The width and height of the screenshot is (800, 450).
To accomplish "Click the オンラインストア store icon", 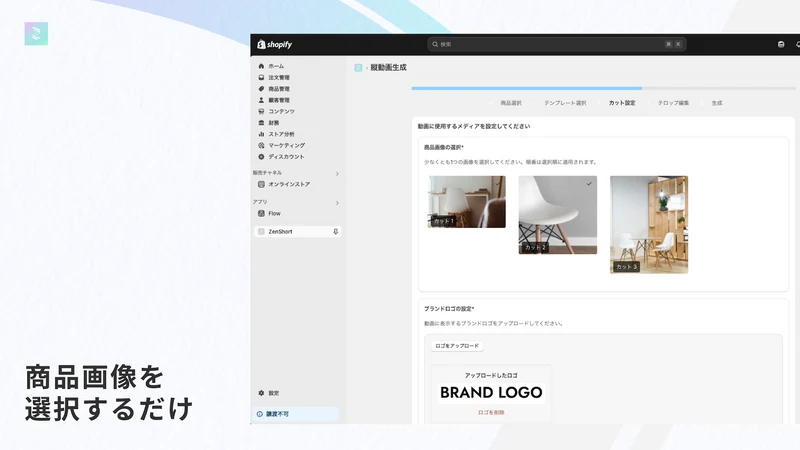I will [x=261, y=184].
